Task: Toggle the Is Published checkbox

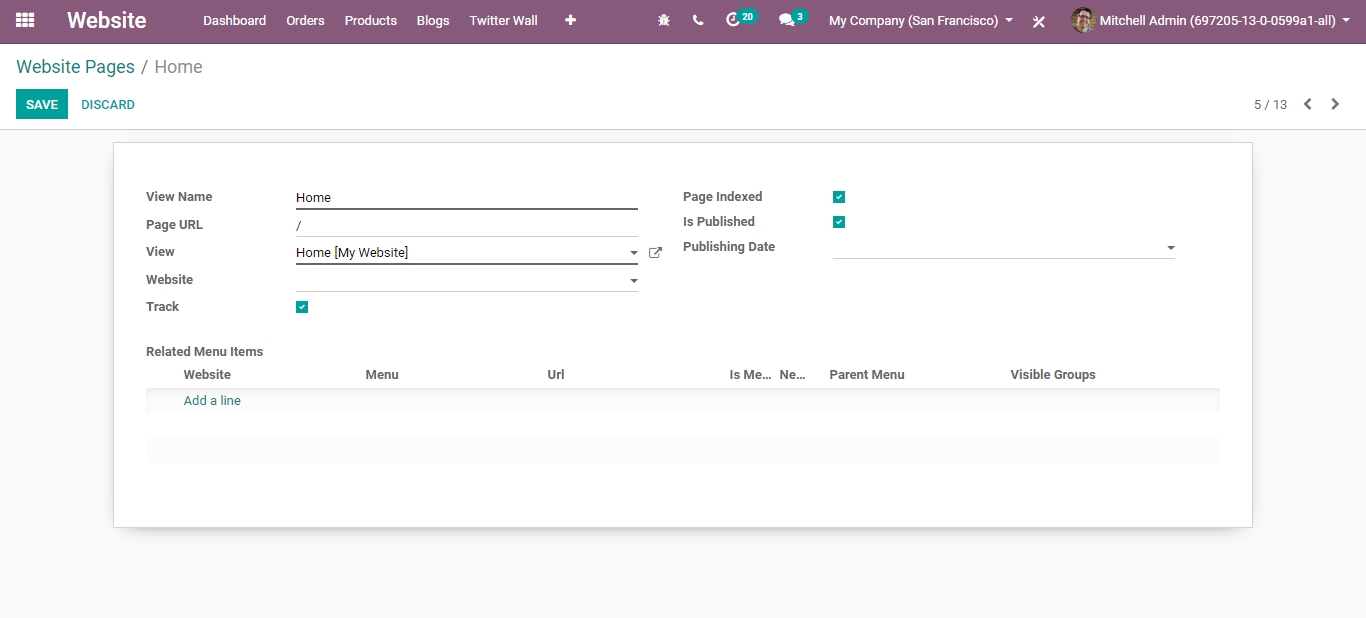Action: point(839,222)
